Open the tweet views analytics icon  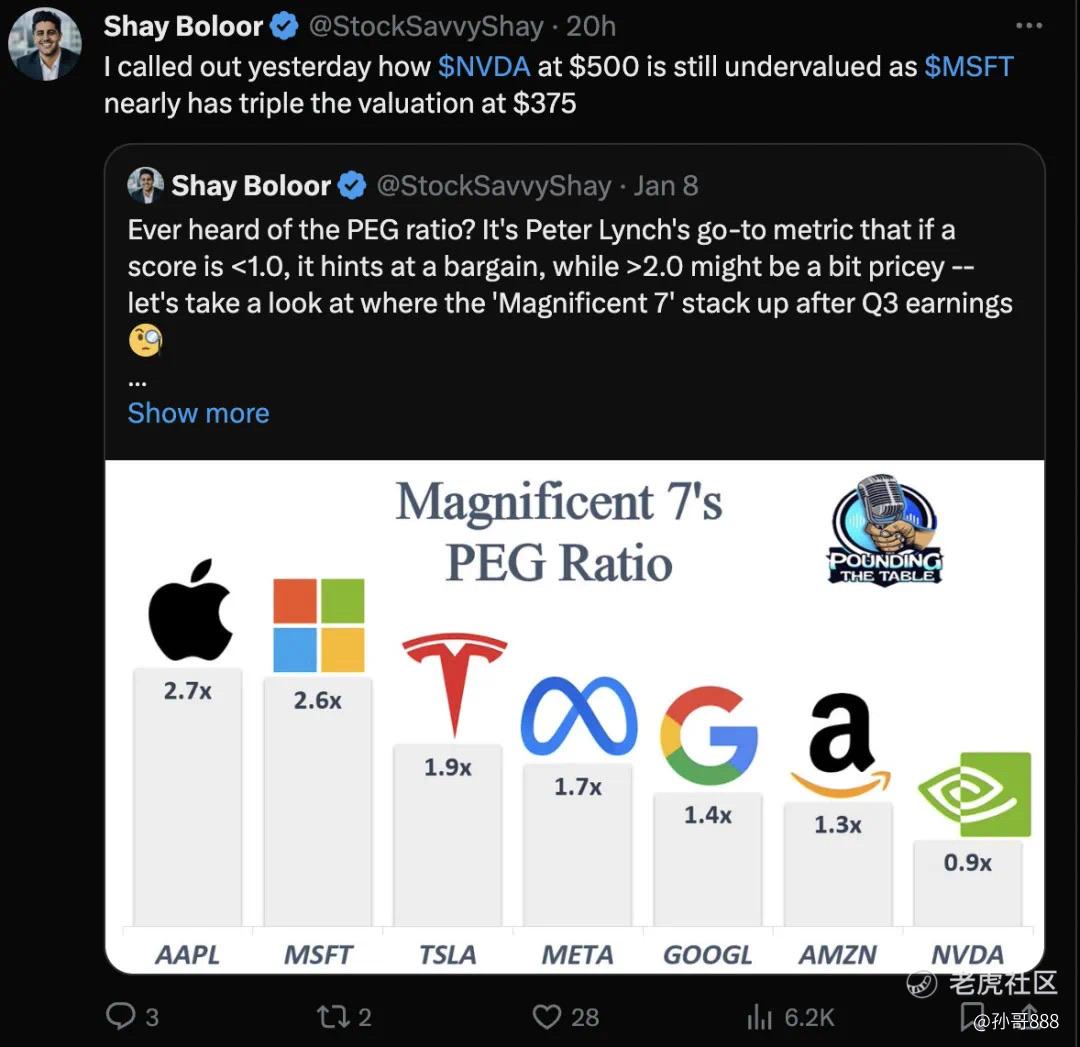[760, 1017]
